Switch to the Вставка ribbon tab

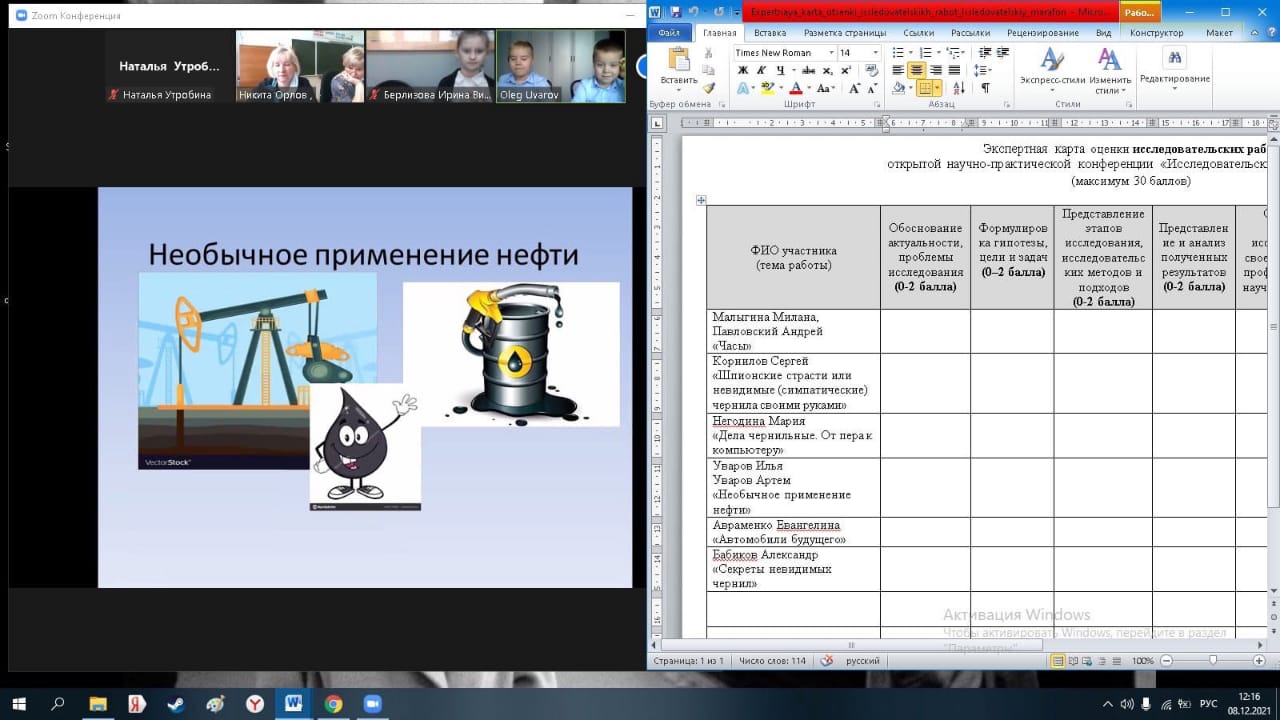tap(769, 32)
